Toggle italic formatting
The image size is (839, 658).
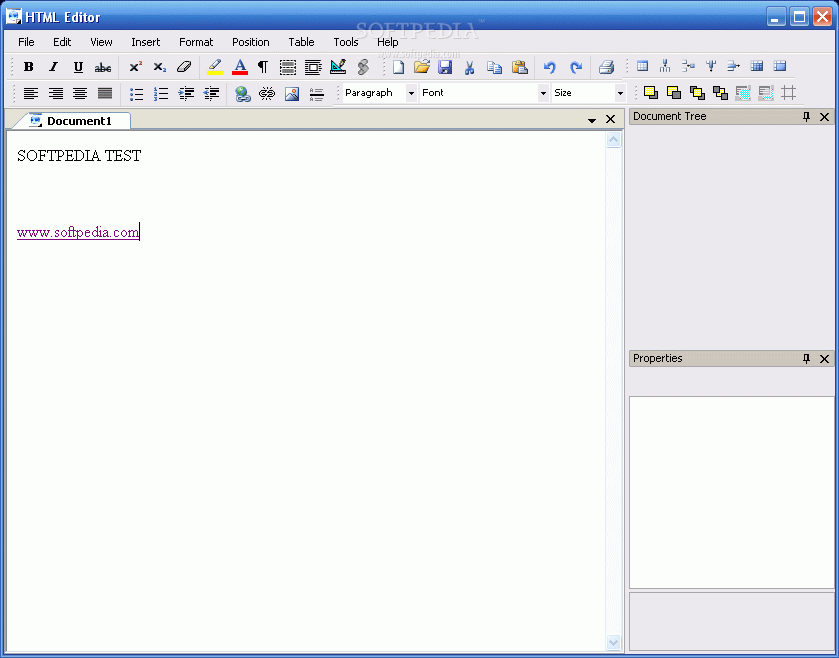pyautogui.click(x=53, y=67)
